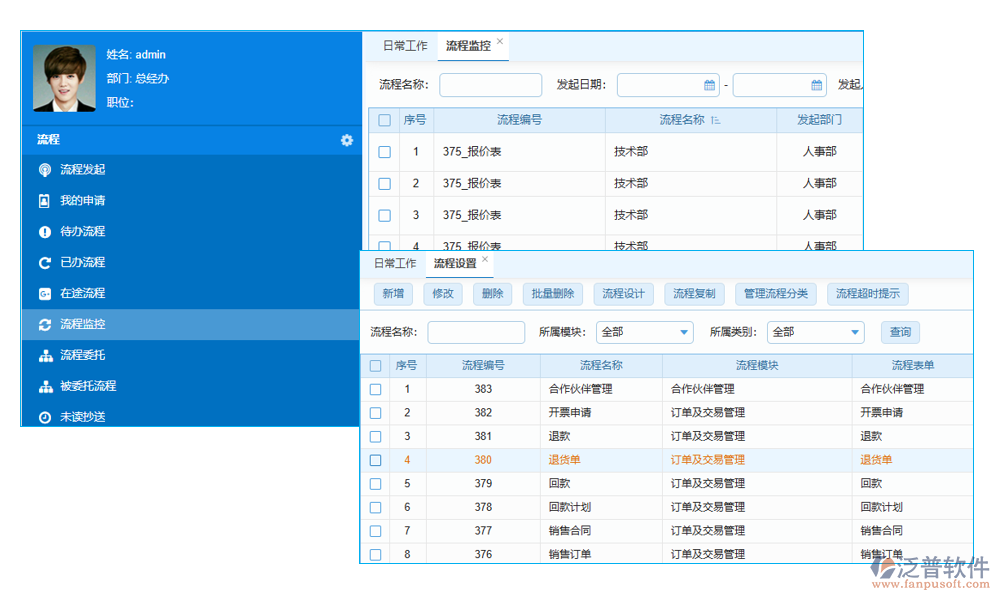1000x600 pixels.
Task: Open the 待办流程 item
Action: (85, 231)
